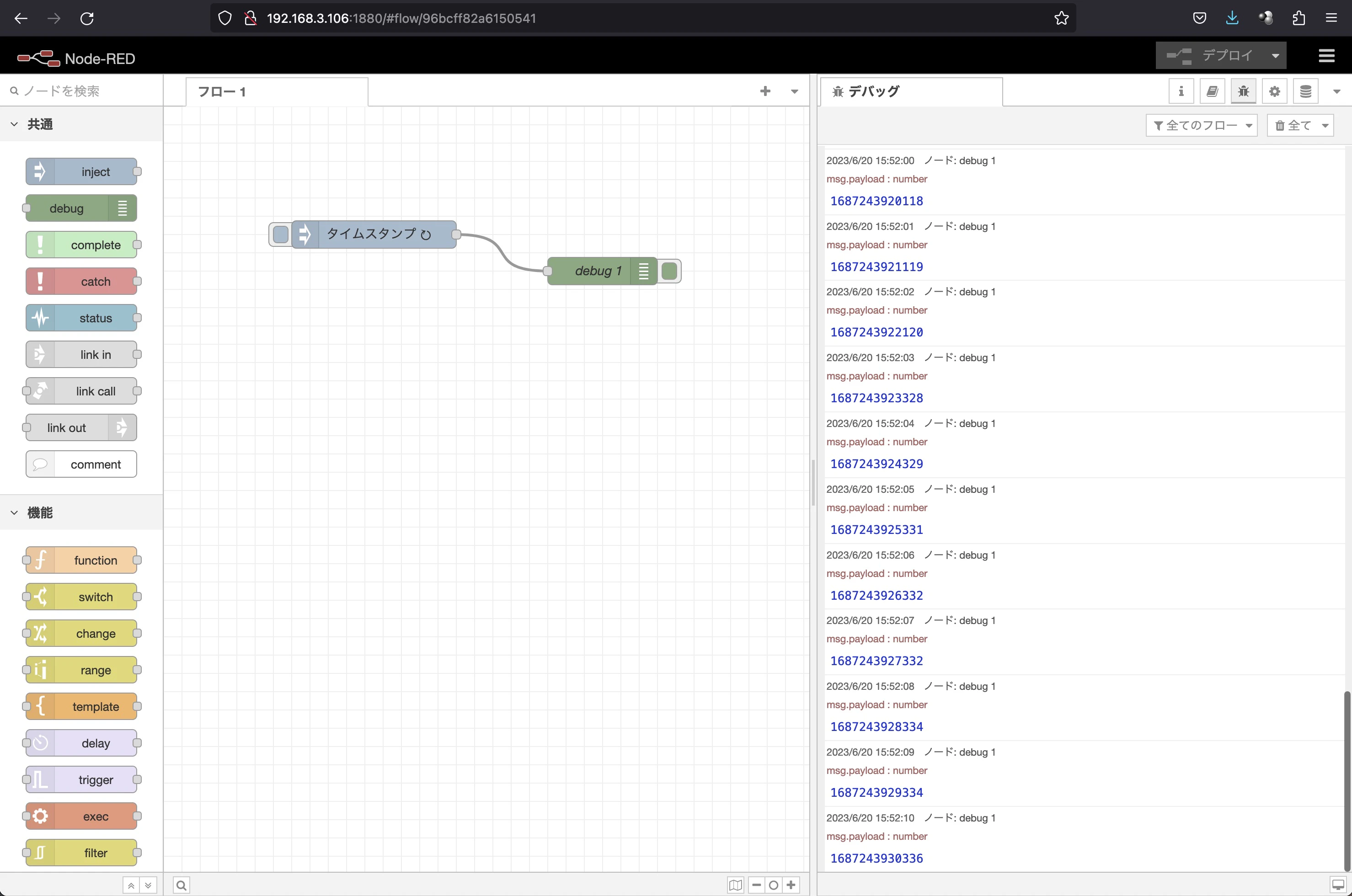The image size is (1352, 896).
Task: Open debug in separate window icon
Action: (x=1338, y=885)
